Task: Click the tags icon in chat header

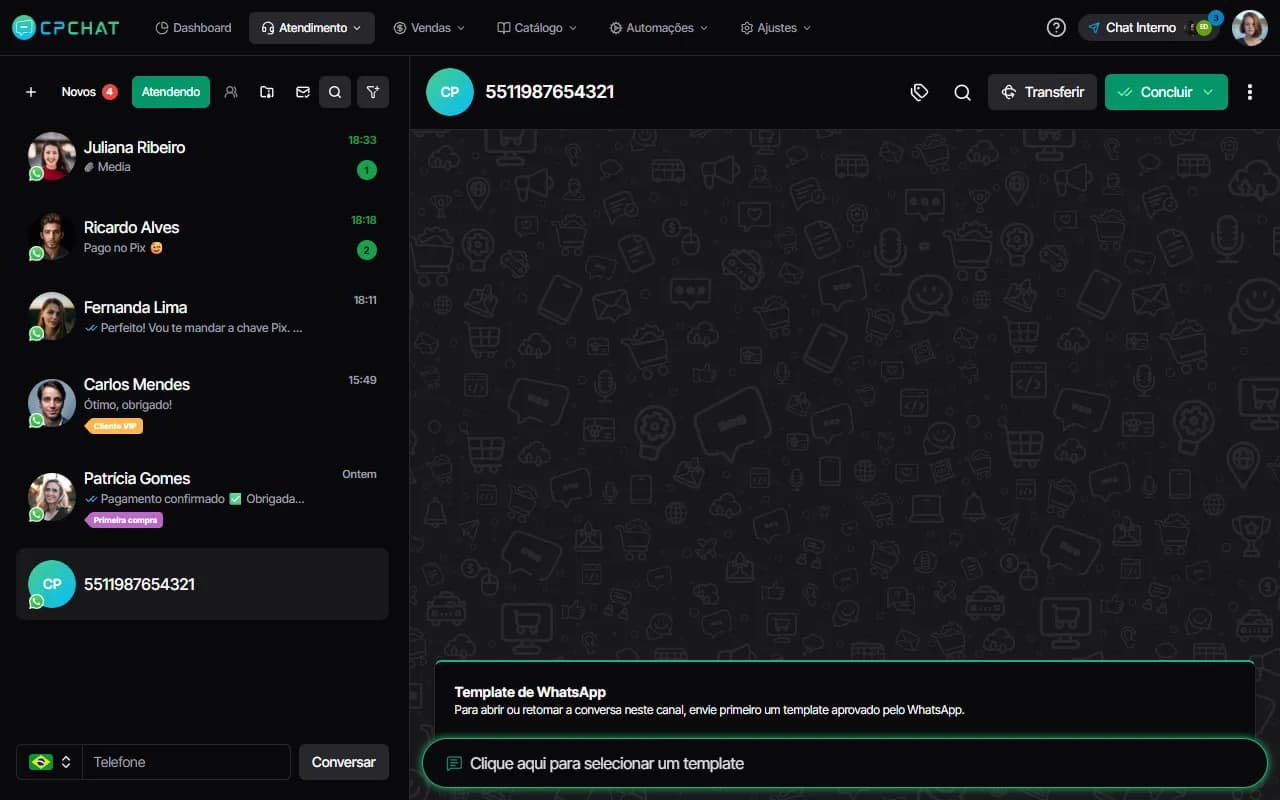Action: (x=920, y=92)
